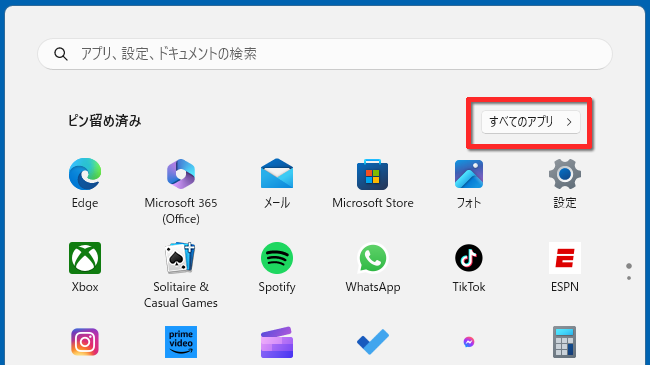Click the アプリ、設定、ドキュメントの検索 field
Screen dimensions: 650x365
[325, 54]
